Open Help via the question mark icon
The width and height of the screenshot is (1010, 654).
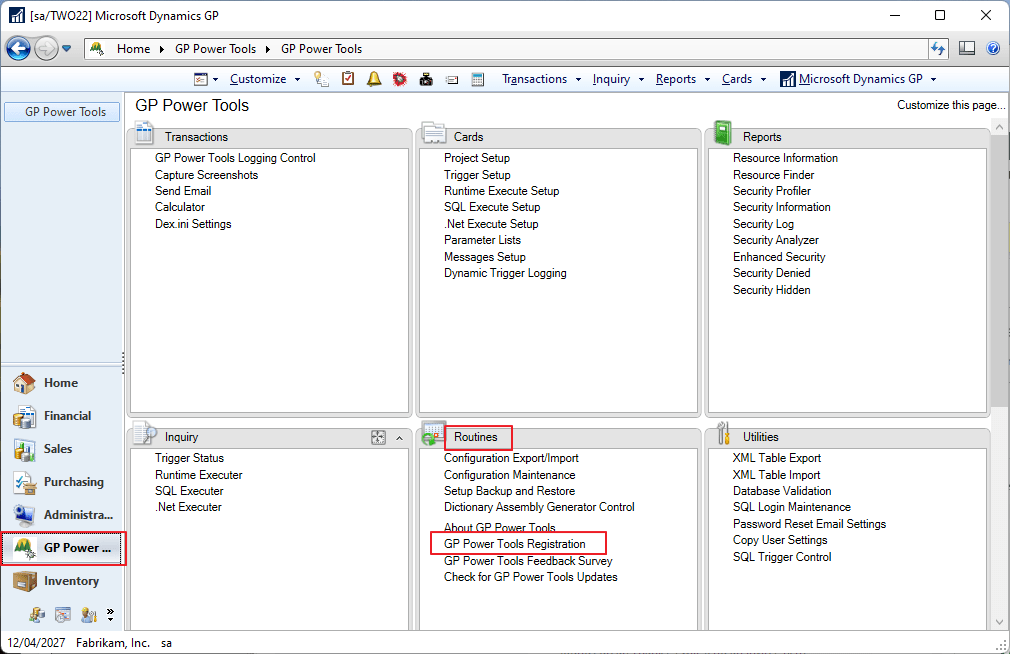(x=992, y=48)
